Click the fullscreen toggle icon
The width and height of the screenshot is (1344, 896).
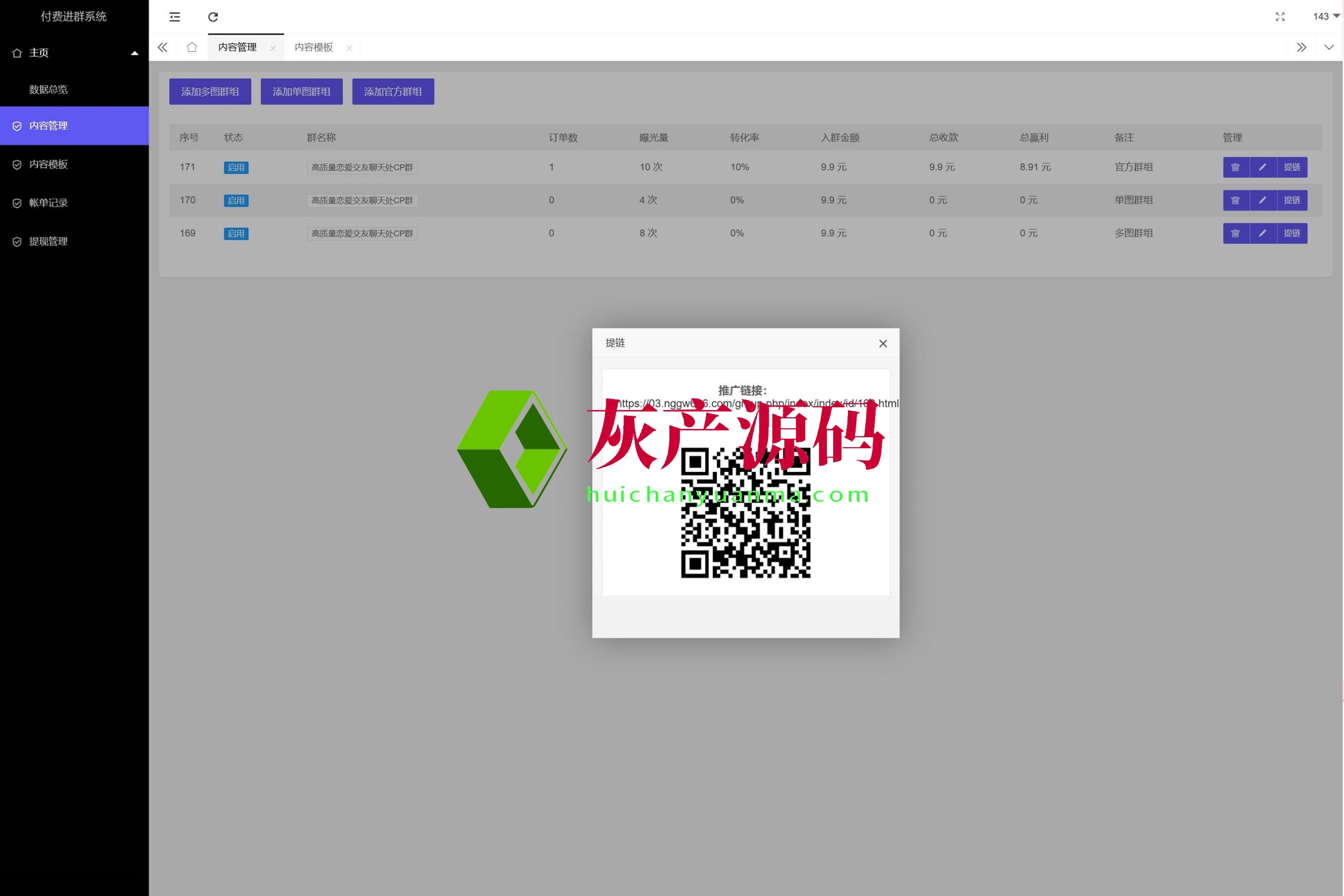[1280, 17]
